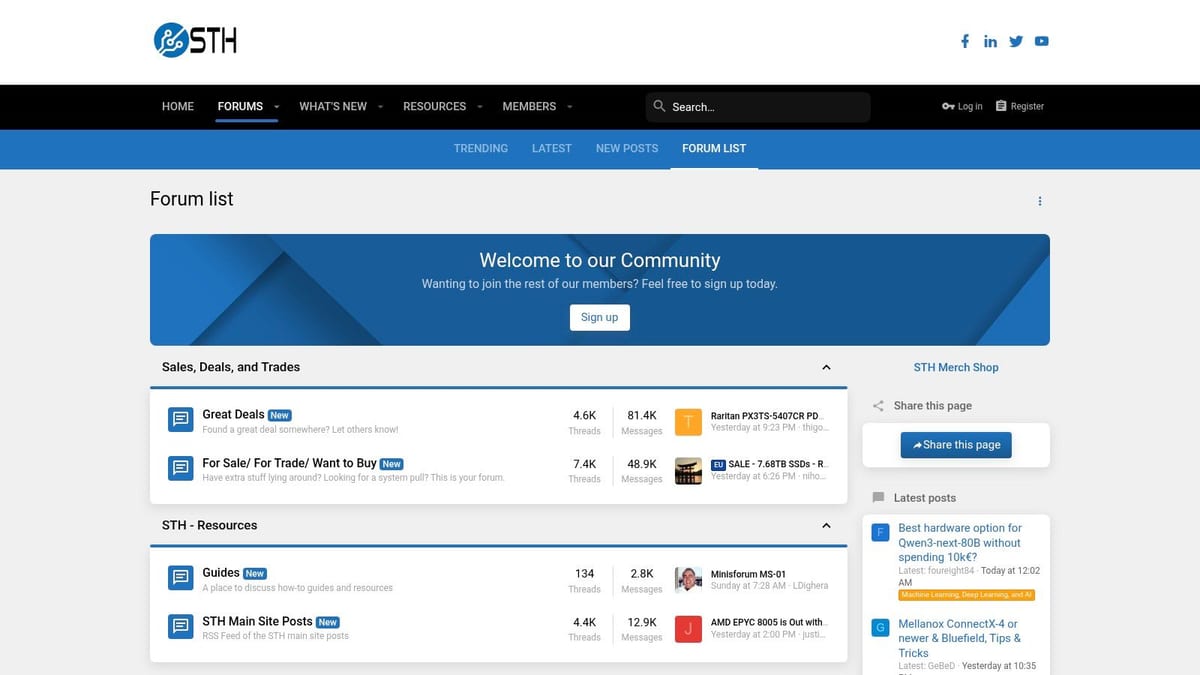
Task: Click the STH Main Site Posts forum icon
Action: point(181,627)
